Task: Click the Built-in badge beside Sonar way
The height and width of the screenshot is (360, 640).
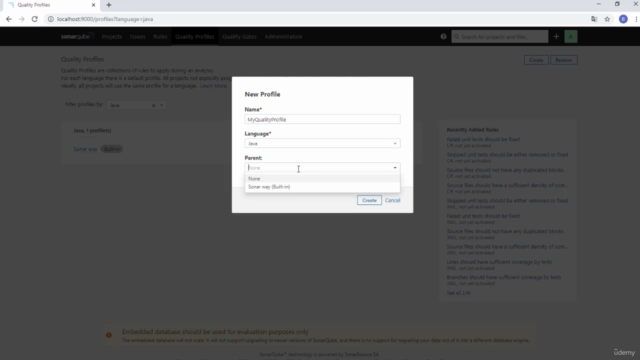Action: coord(112,149)
